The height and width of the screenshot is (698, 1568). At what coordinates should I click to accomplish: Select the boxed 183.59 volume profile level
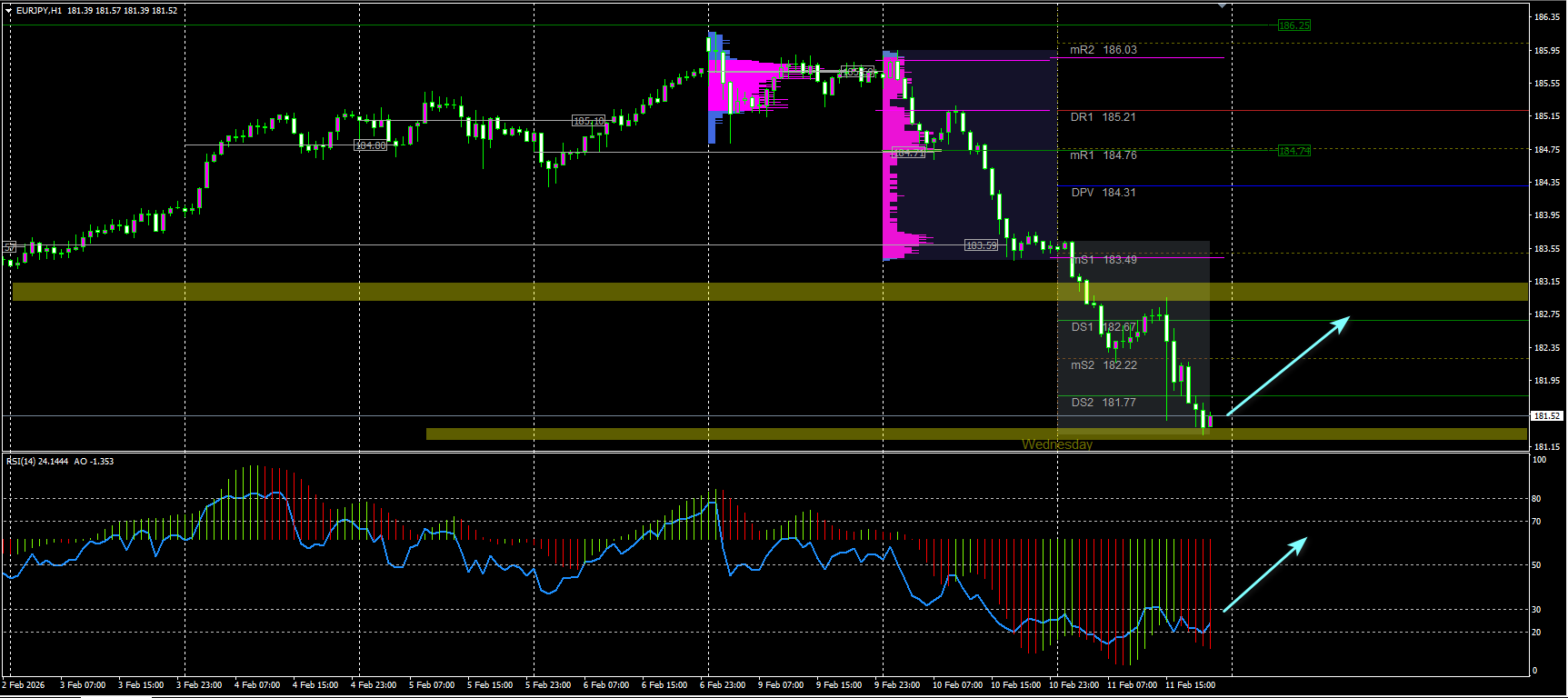(x=981, y=245)
